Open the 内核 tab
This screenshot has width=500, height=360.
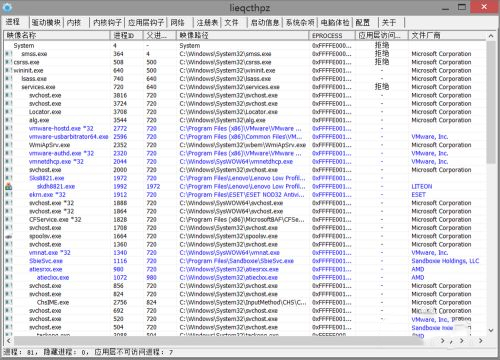74,22
